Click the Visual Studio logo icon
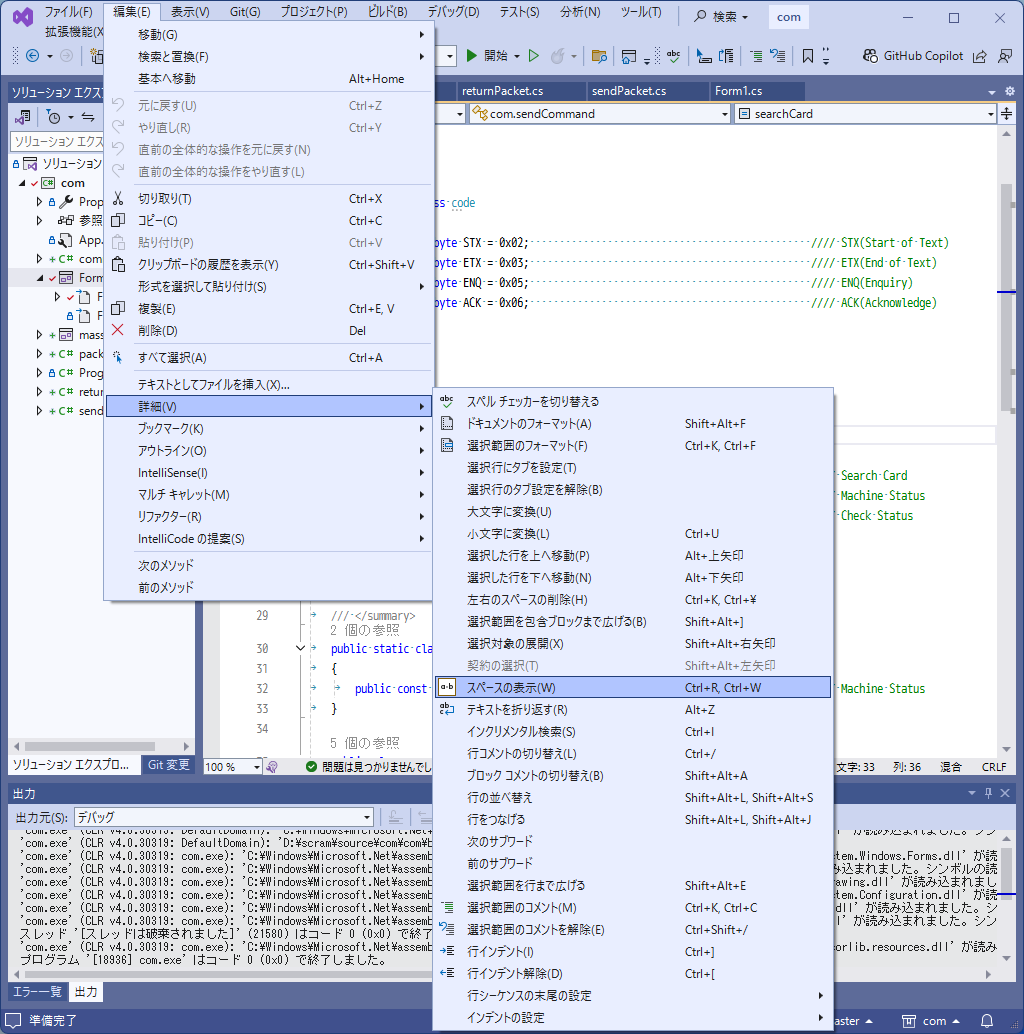This screenshot has height=1034, width=1024. 23,16
